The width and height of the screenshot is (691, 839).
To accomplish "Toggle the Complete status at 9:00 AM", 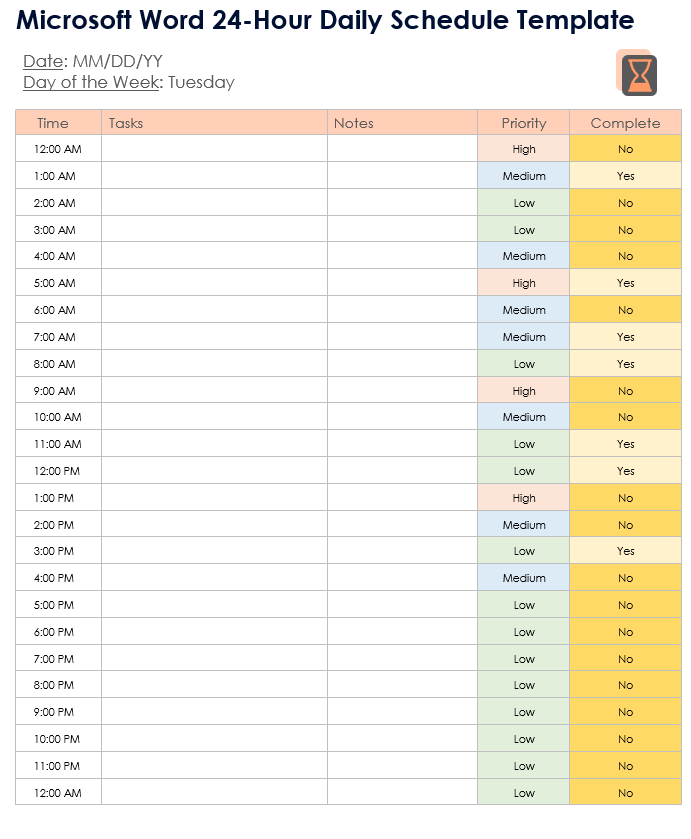I will click(625, 391).
